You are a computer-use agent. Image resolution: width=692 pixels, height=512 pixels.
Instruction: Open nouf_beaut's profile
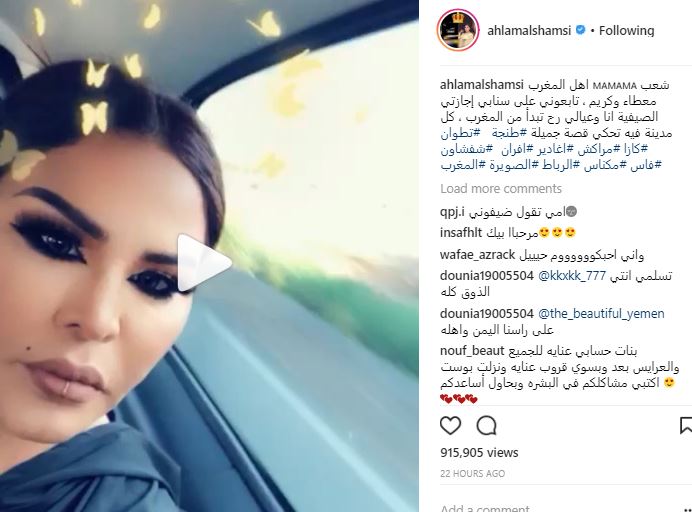coord(472,351)
